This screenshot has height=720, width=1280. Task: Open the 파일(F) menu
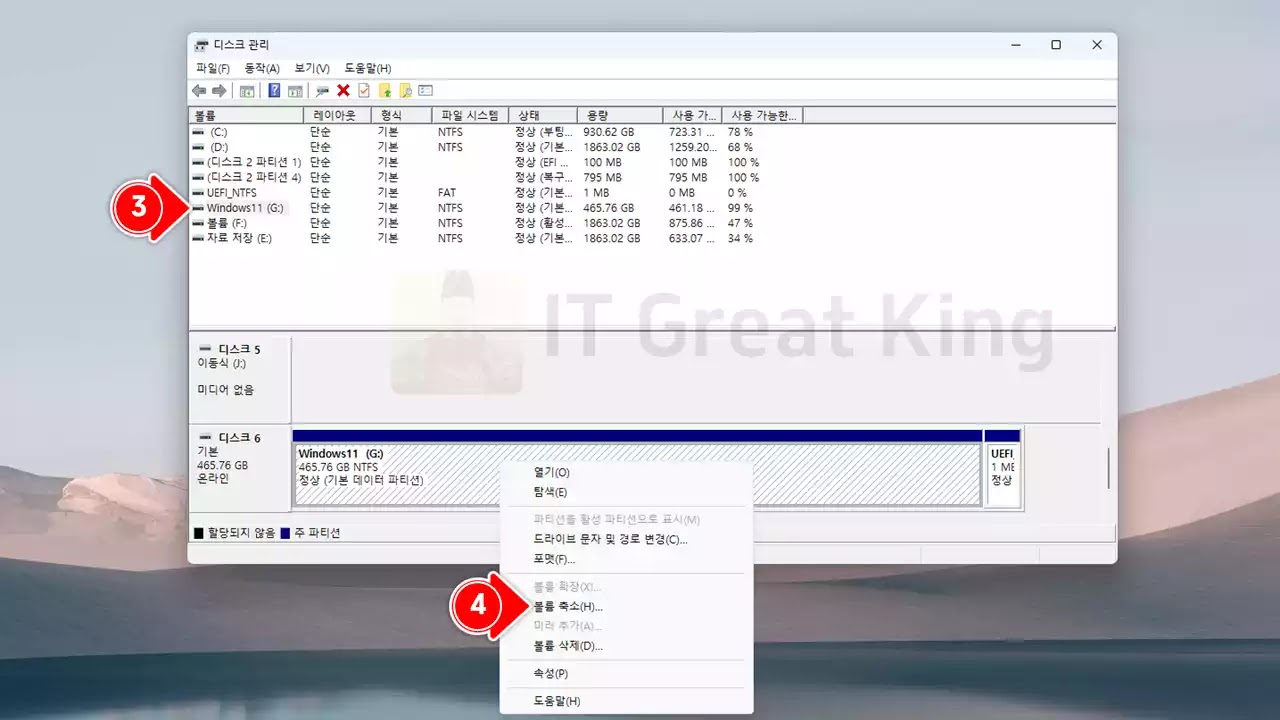[x=212, y=68]
